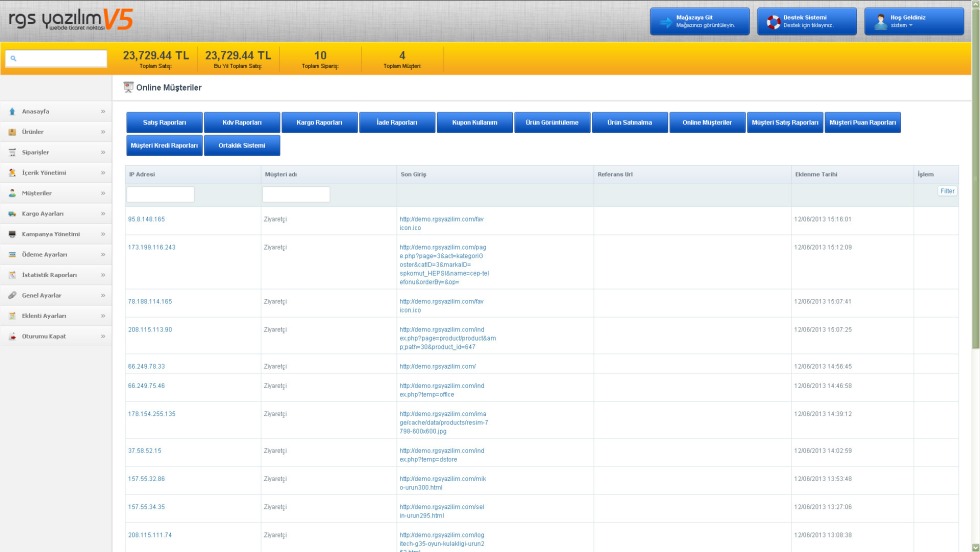Screen dimensions: 980x552
Task: Click the Online Müşteriler page title icon
Action: [x=128, y=88]
